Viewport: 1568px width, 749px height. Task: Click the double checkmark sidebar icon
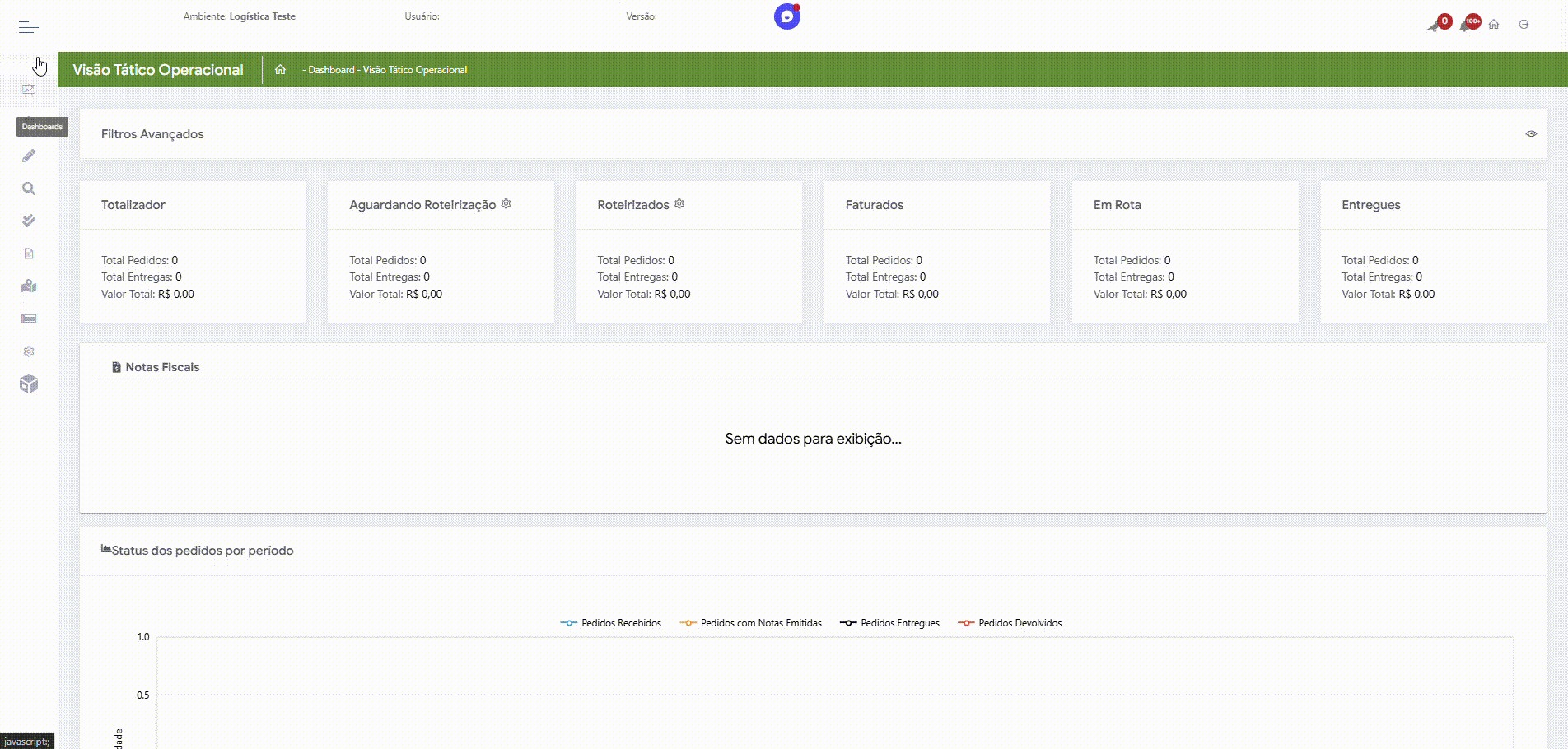[29, 221]
